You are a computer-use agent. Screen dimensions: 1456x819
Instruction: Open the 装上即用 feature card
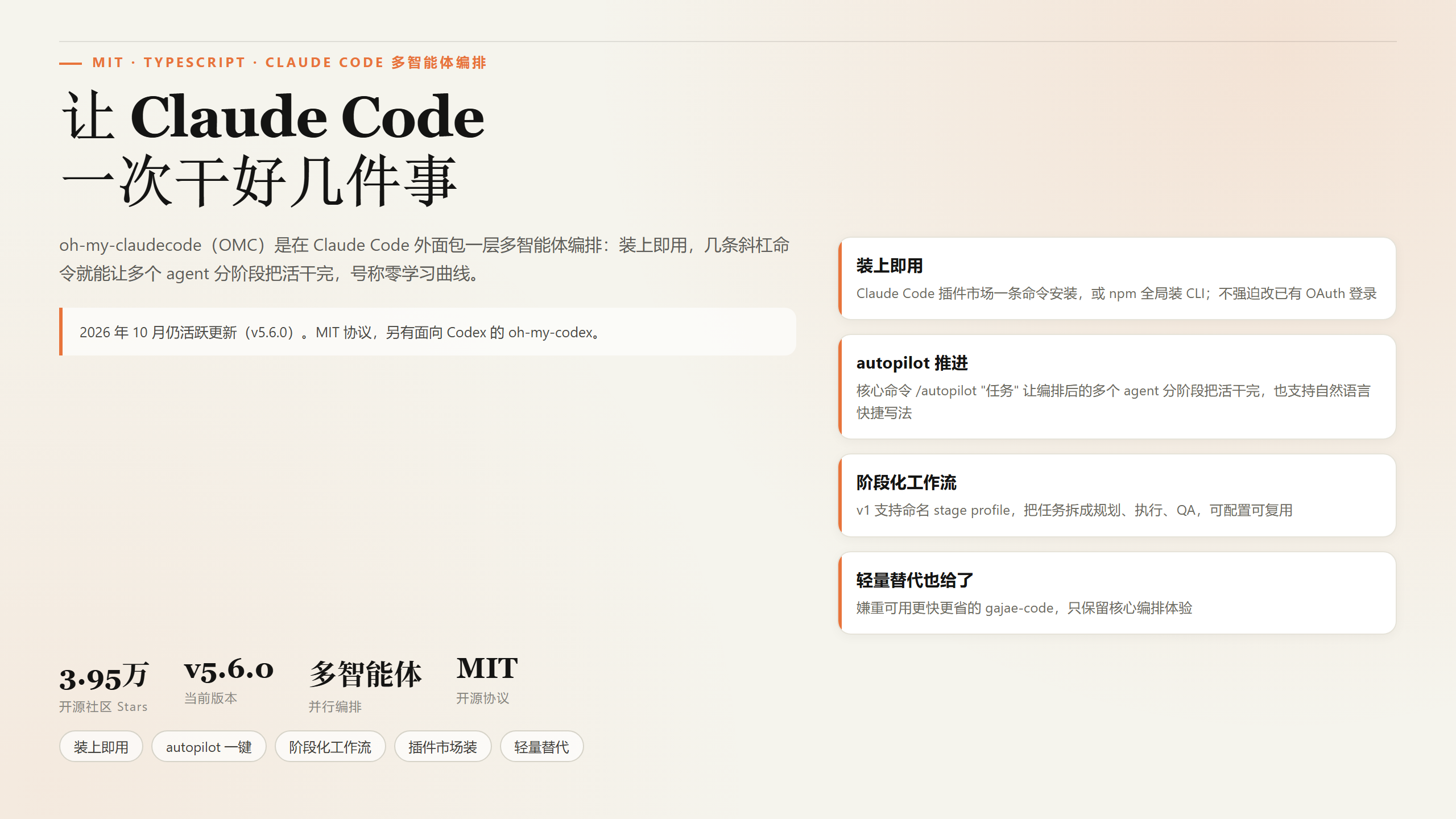click(1117, 278)
